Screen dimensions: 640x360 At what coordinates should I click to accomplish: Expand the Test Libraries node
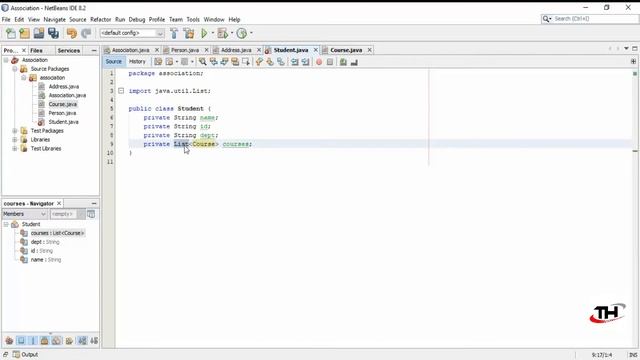coord(15,149)
